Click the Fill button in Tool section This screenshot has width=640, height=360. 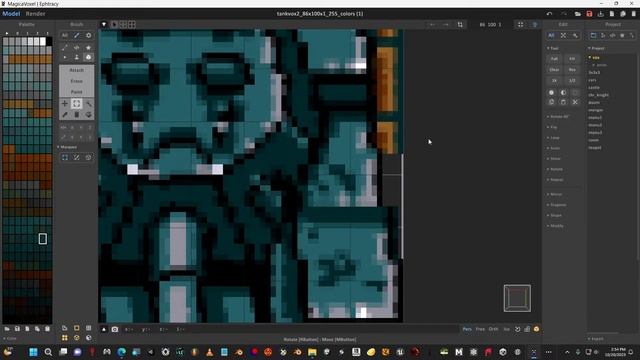click(572, 59)
